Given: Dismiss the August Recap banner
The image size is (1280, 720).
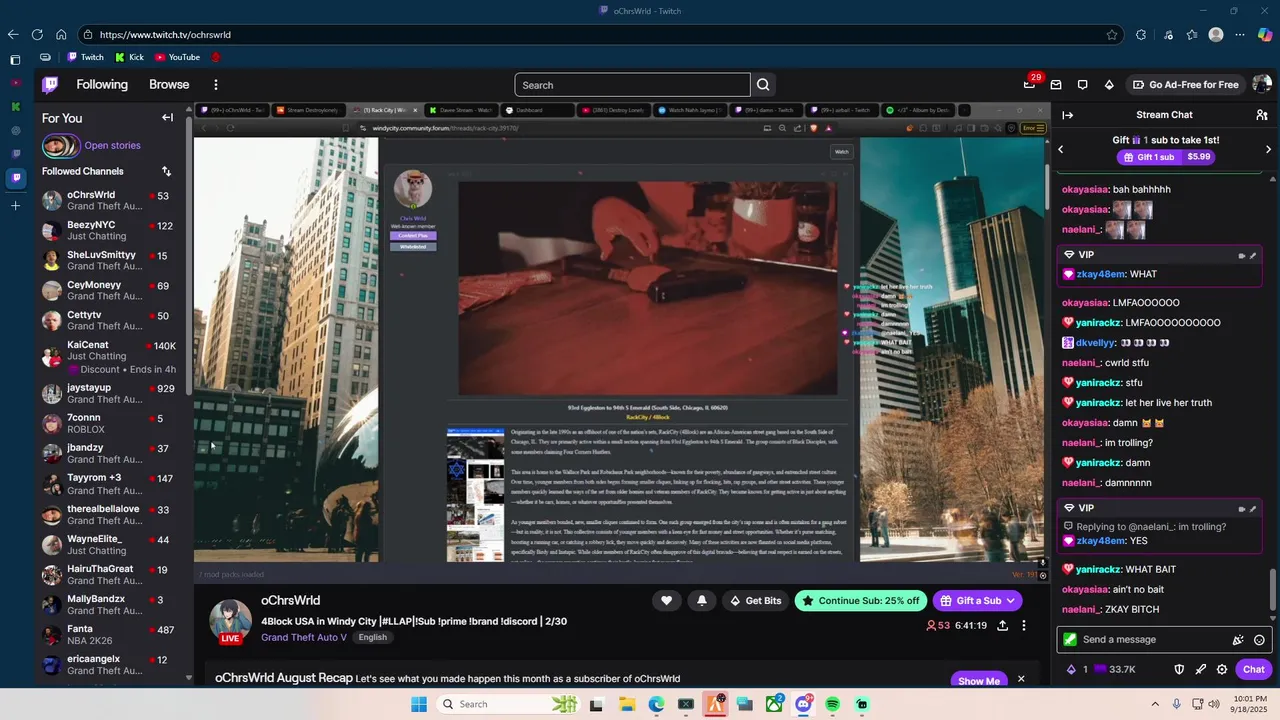Looking at the screenshot, I should pos(1021,679).
